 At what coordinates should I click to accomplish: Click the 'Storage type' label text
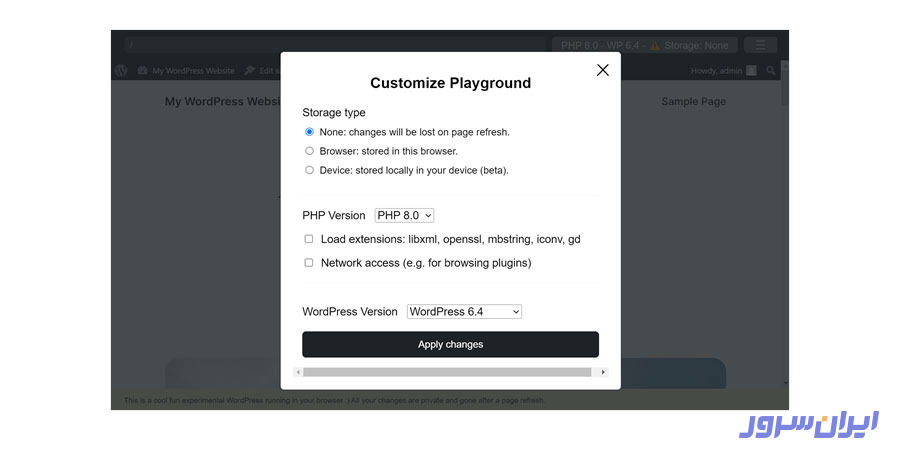334,112
